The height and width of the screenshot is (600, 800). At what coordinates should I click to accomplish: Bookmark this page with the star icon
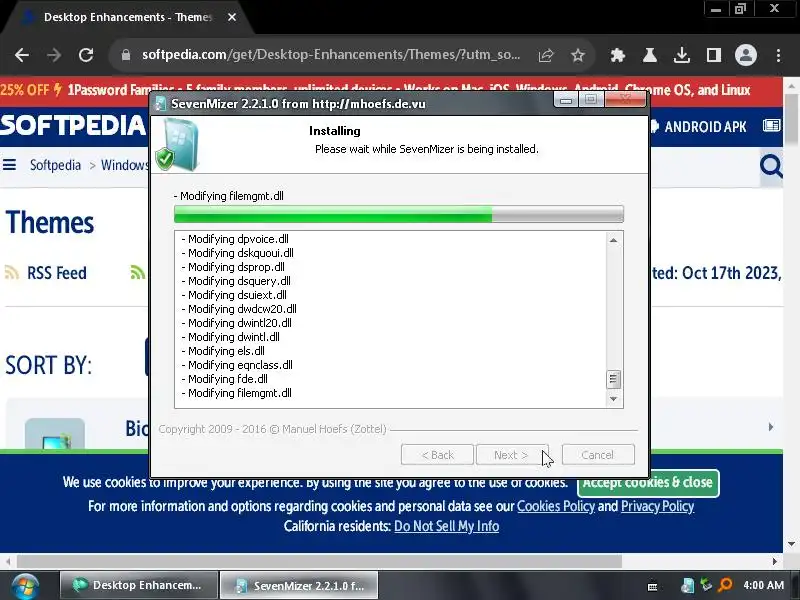coord(578,55)
